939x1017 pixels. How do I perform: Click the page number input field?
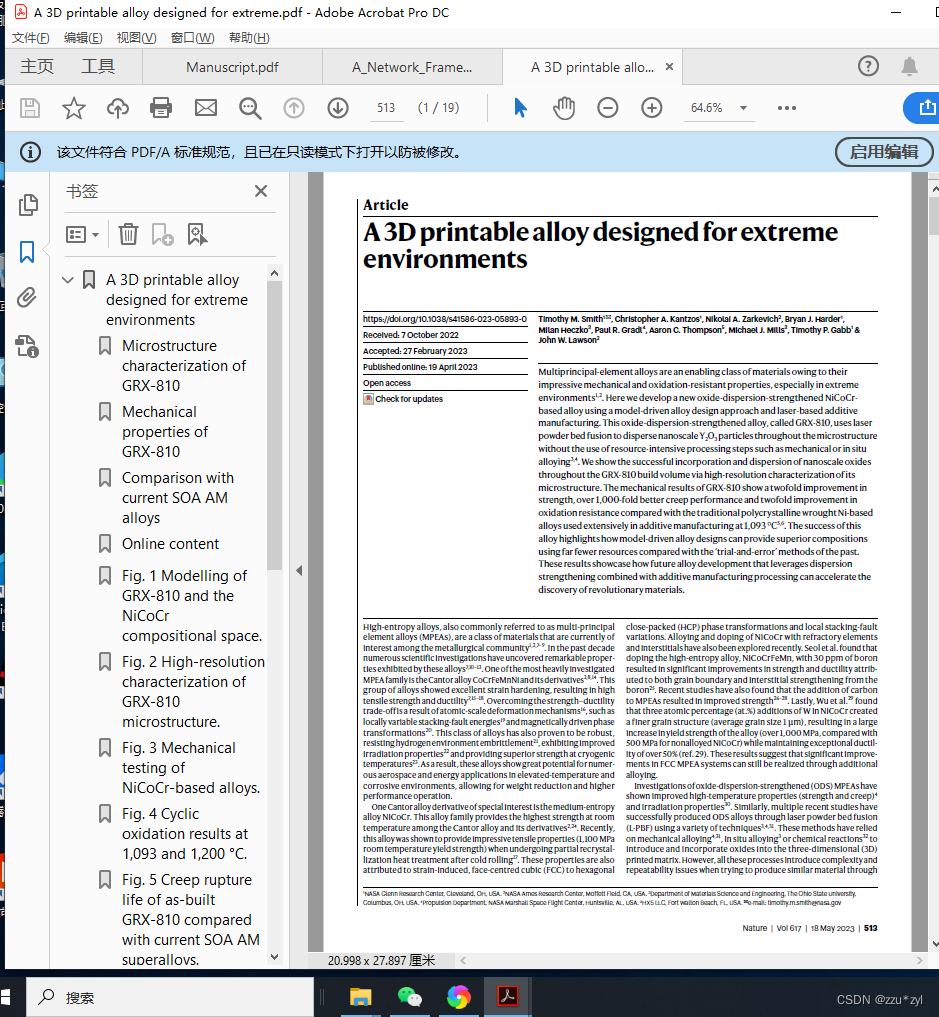pos(386,108)
